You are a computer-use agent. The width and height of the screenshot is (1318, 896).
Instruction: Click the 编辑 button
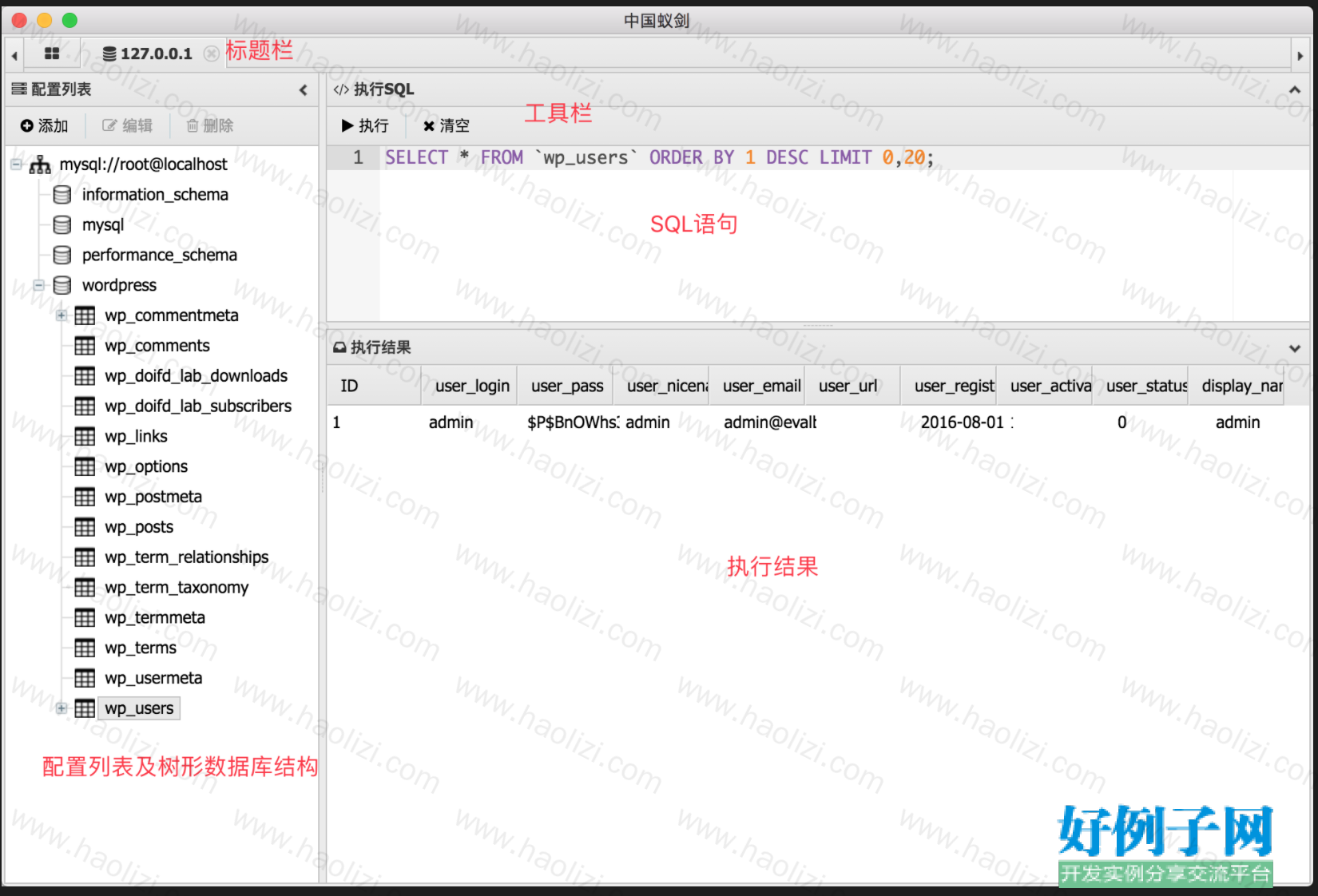click(x=127, y=125)
